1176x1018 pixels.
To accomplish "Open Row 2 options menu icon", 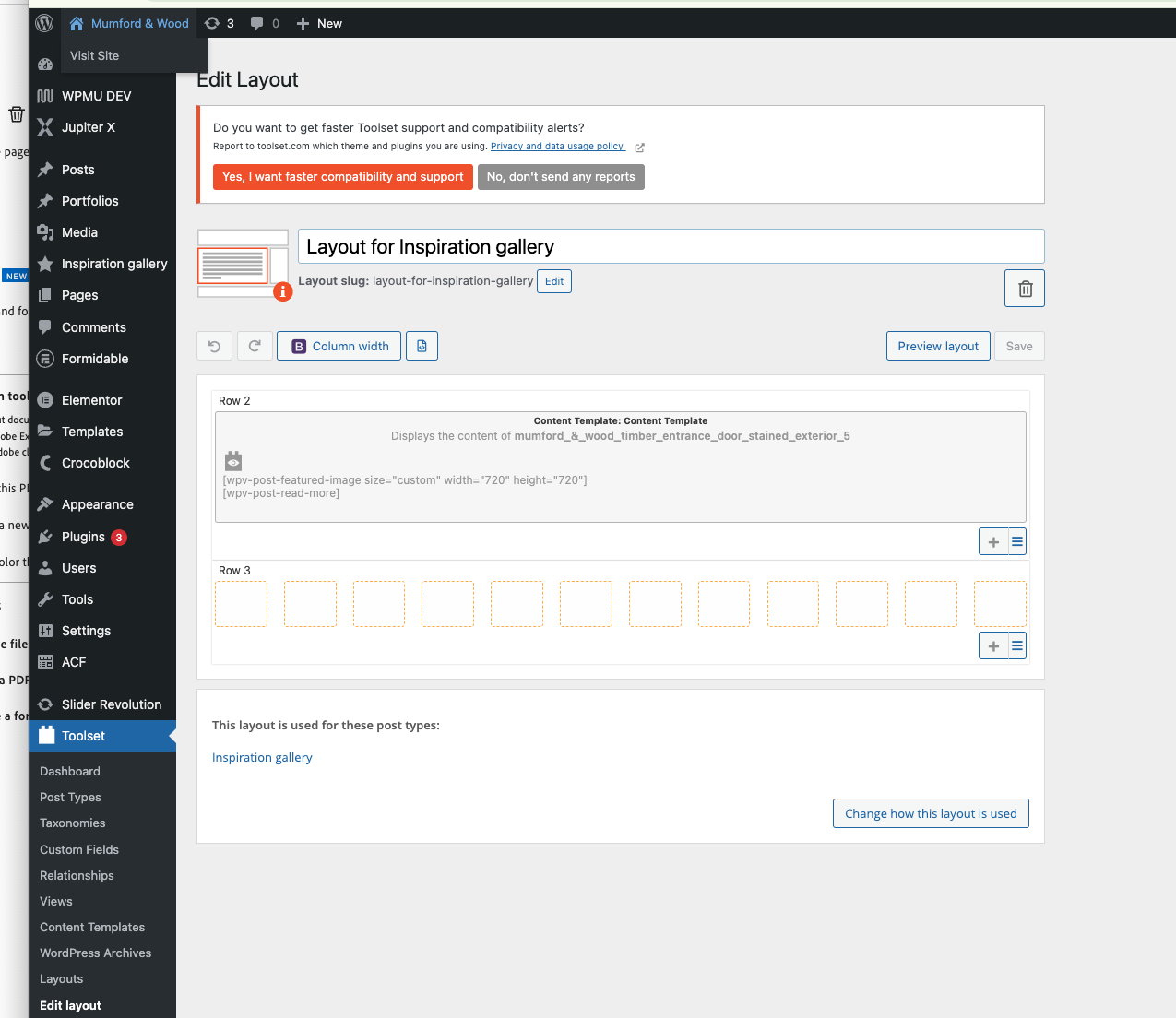I will pos(1016,542).
